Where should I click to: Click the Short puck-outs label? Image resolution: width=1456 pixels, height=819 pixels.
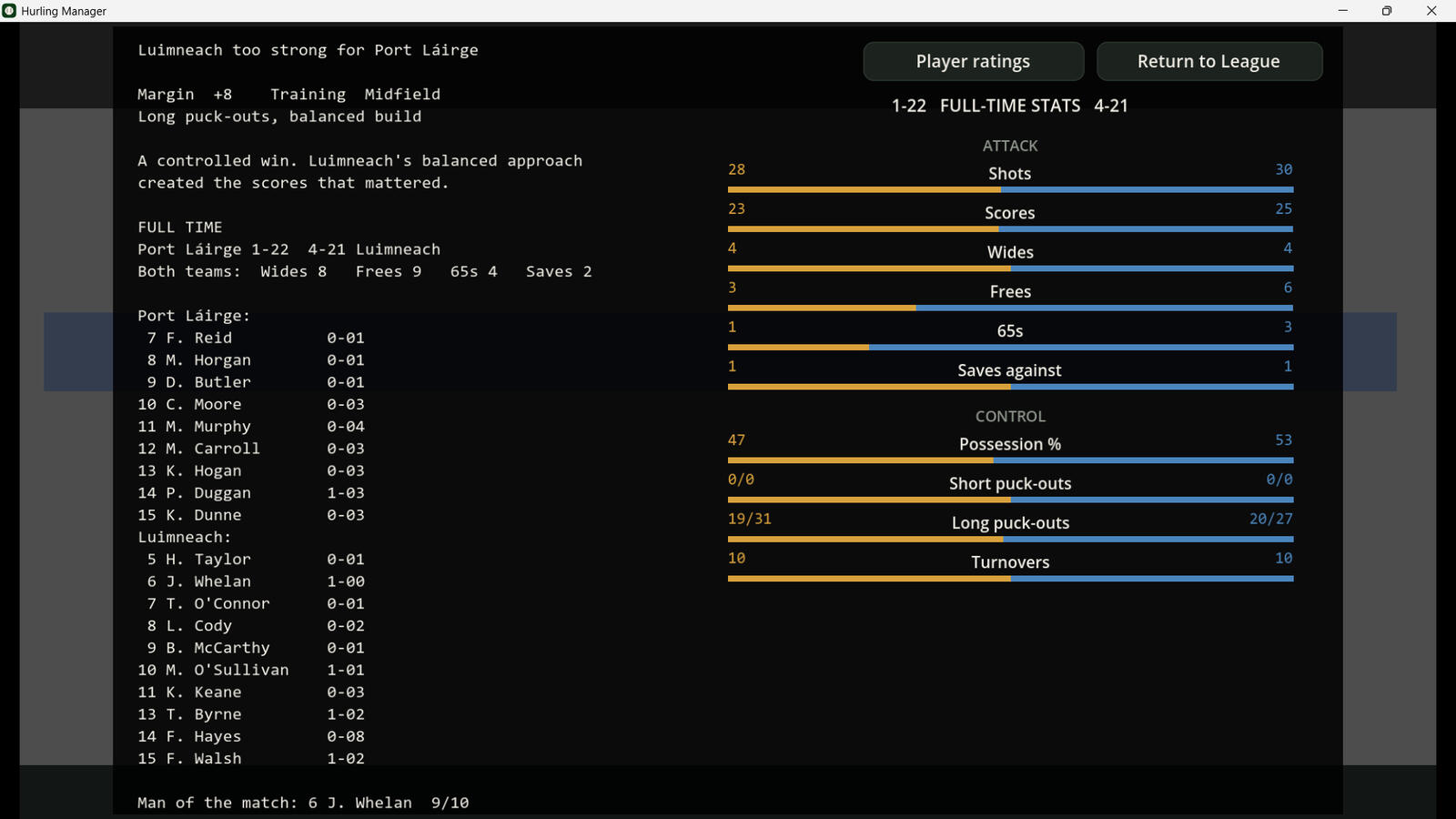pyautogui.click(x=1010, y=483)
